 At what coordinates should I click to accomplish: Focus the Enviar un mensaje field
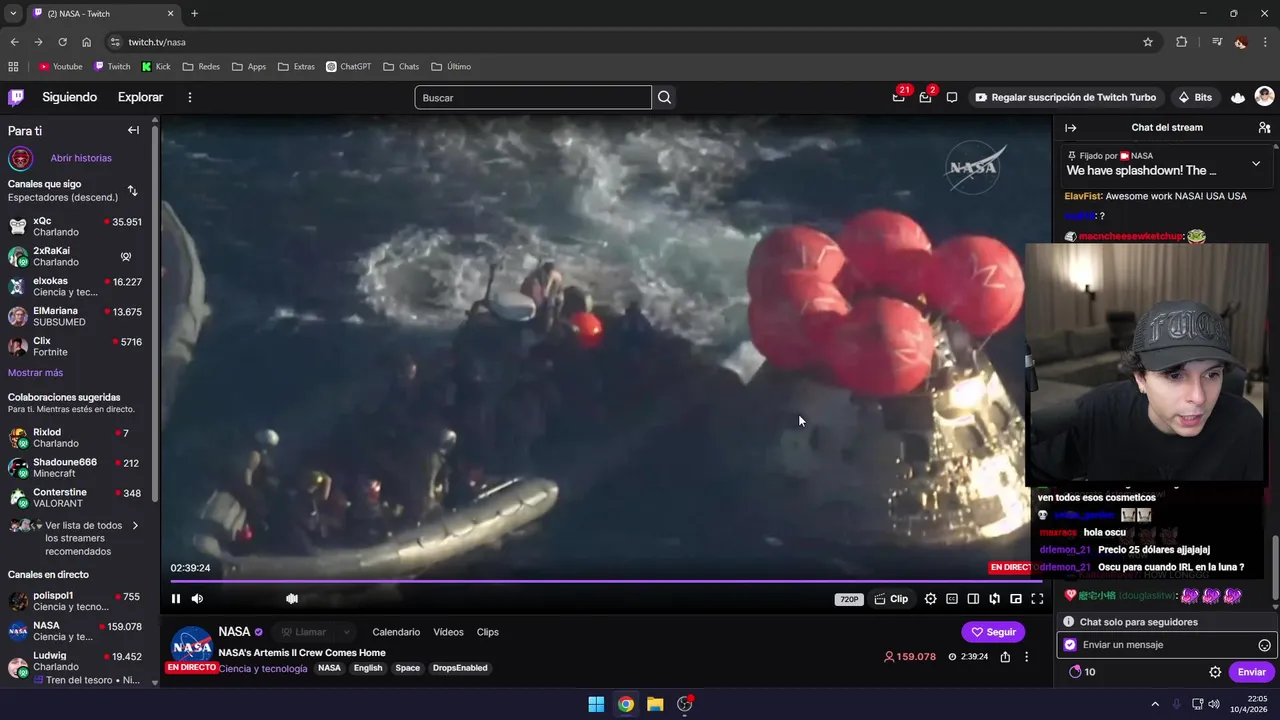point(1164,645)
